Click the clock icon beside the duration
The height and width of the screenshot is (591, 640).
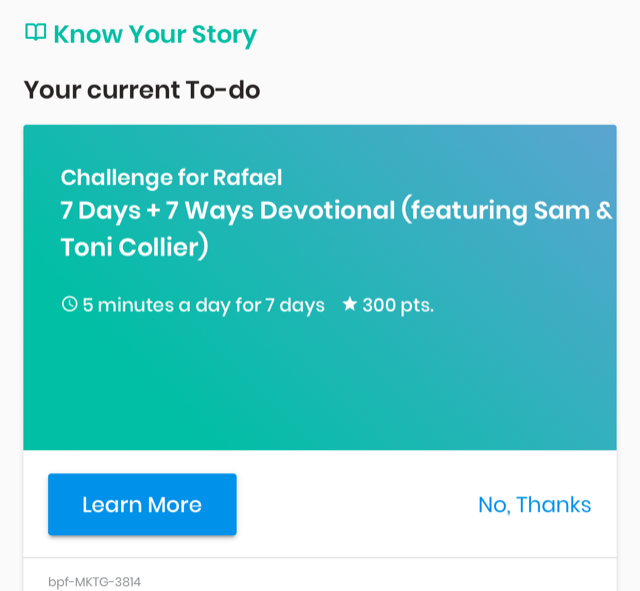pyautogui.click(x=69, y=304)
